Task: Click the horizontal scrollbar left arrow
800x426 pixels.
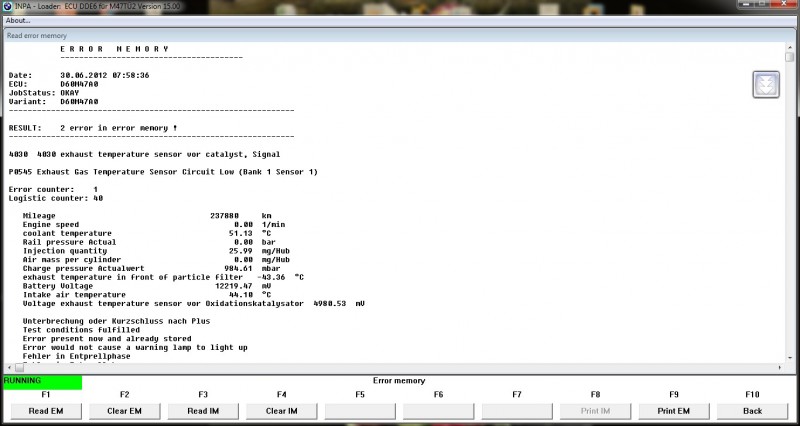Action: [9, 367]
